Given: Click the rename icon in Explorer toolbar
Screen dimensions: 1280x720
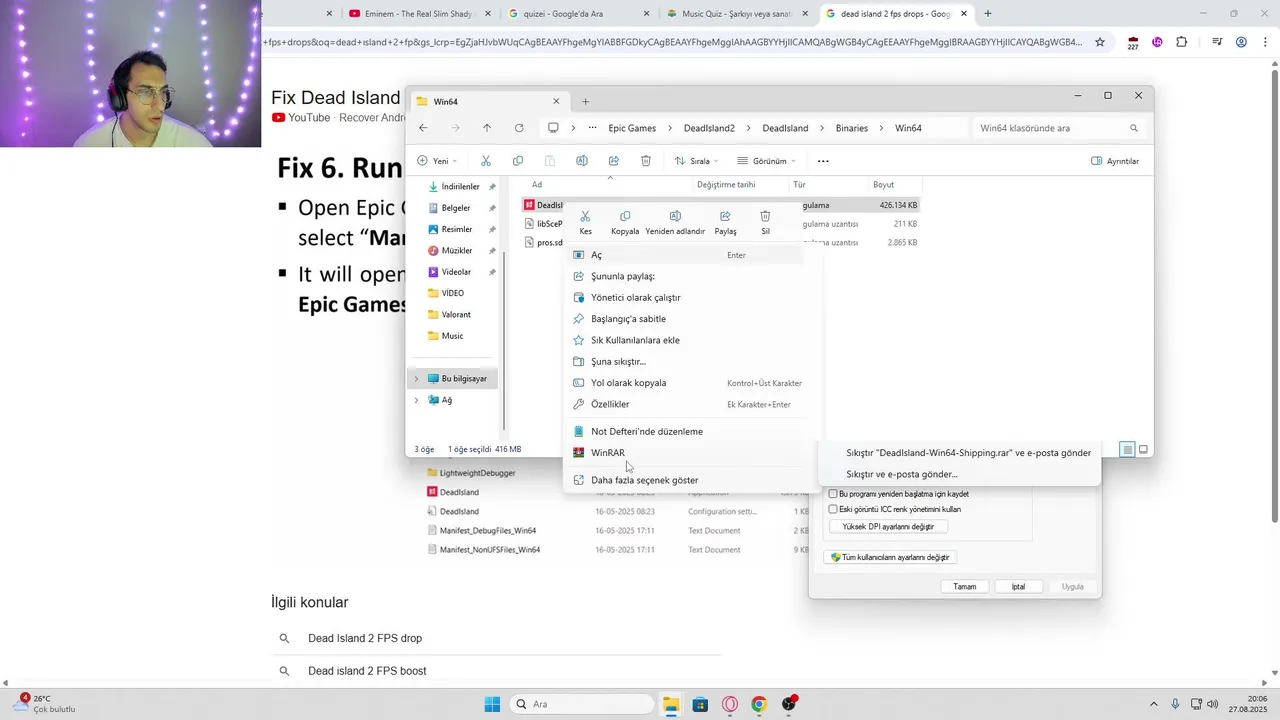Looking at the screenshot, I should click(582, 161).
